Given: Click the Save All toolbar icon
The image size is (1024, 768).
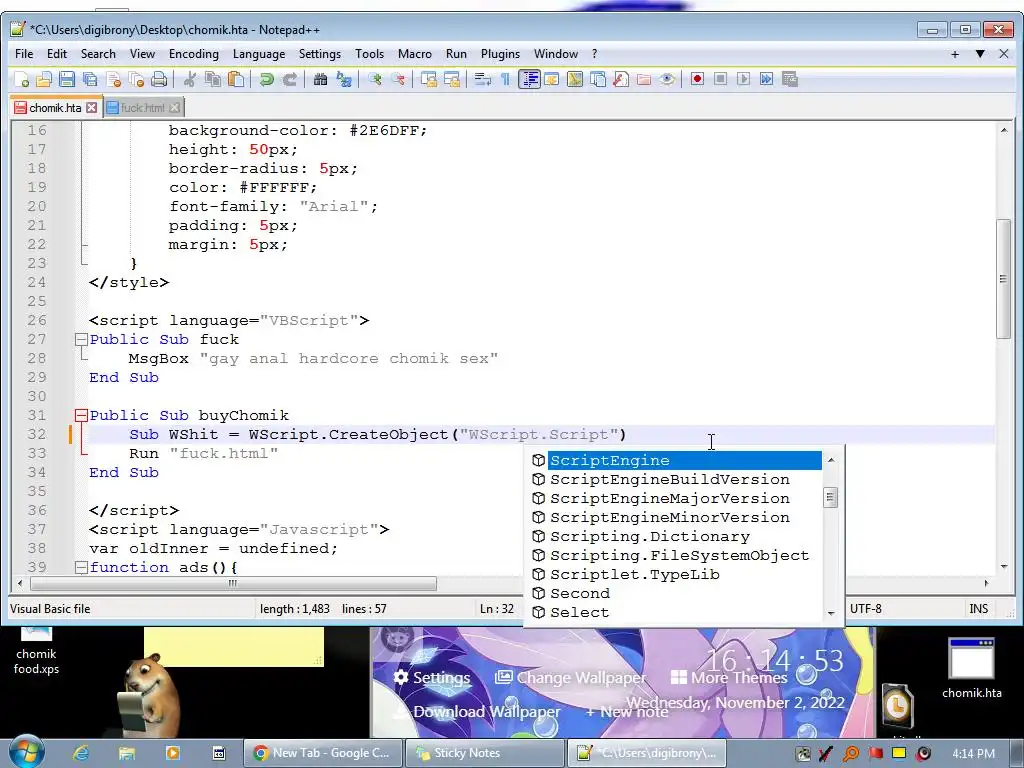Looking at the screenshot, I should pyautogui.click(x=90, y=80).
